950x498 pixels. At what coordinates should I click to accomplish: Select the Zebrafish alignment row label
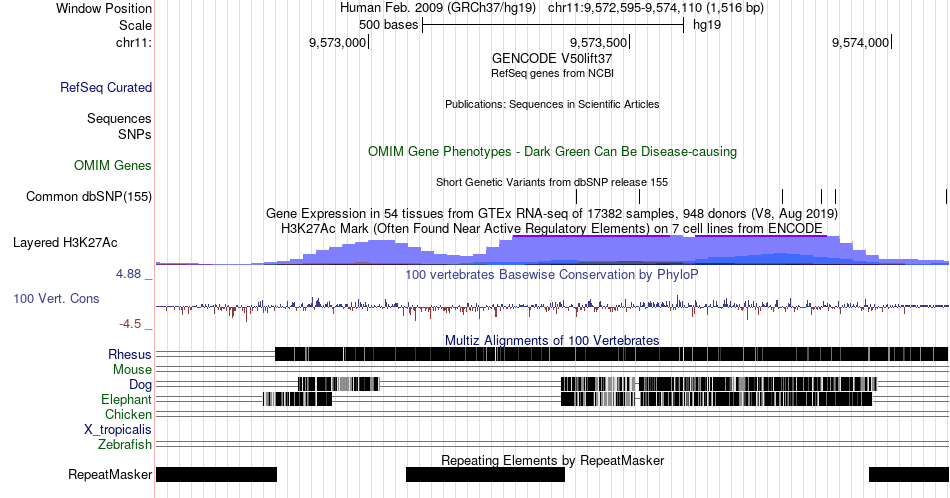(x=125, y=445)
